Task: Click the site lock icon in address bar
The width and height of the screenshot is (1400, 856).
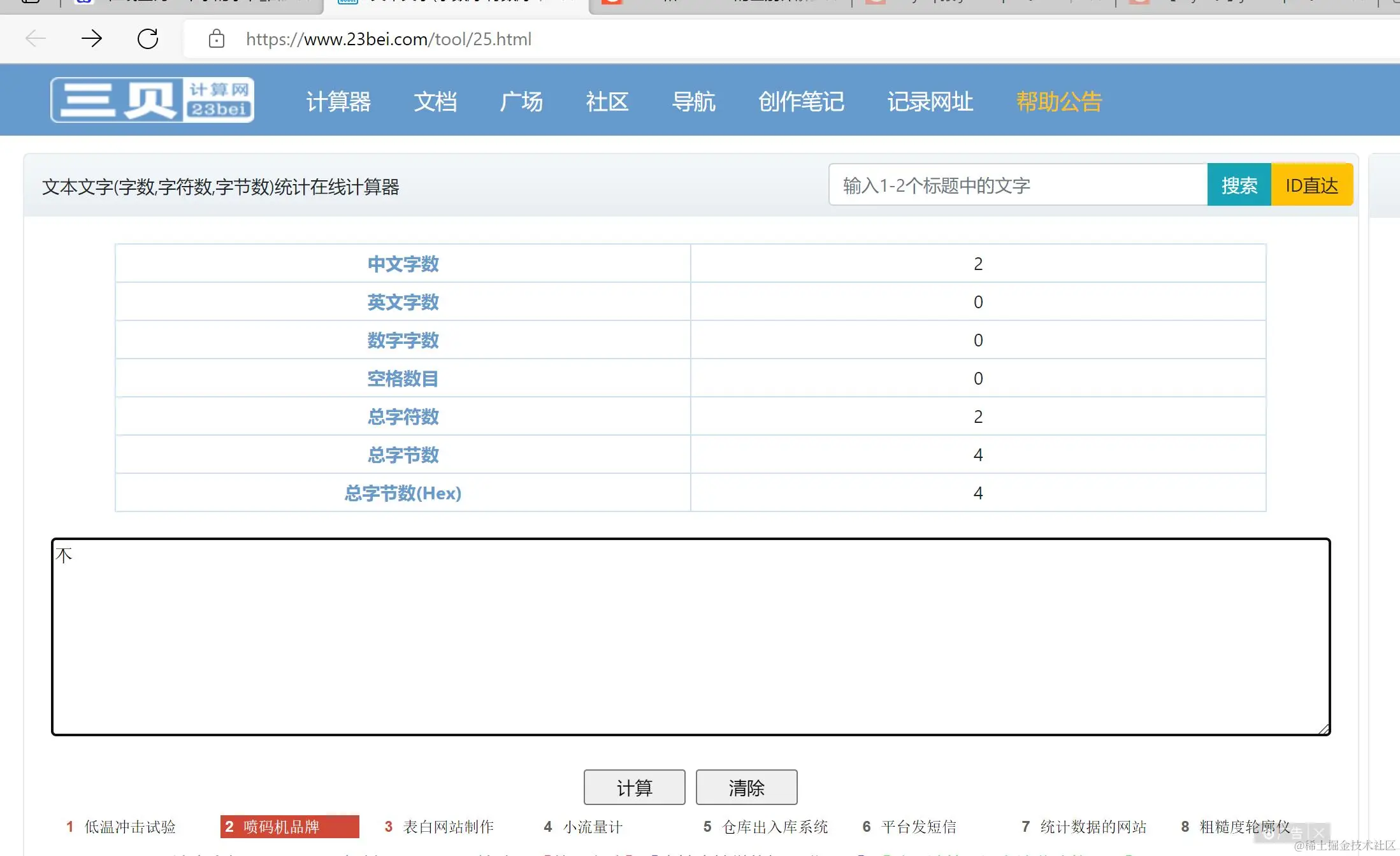Action: pyautogui.click(x=217, y=39)
